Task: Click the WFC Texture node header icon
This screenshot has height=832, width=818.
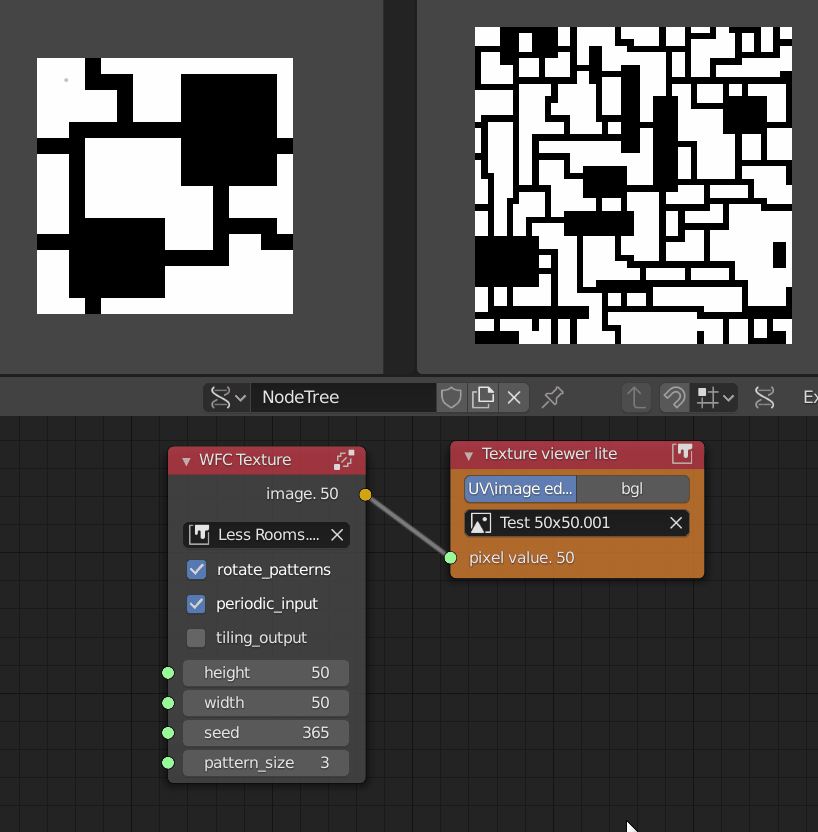Action: coord(344,460)
